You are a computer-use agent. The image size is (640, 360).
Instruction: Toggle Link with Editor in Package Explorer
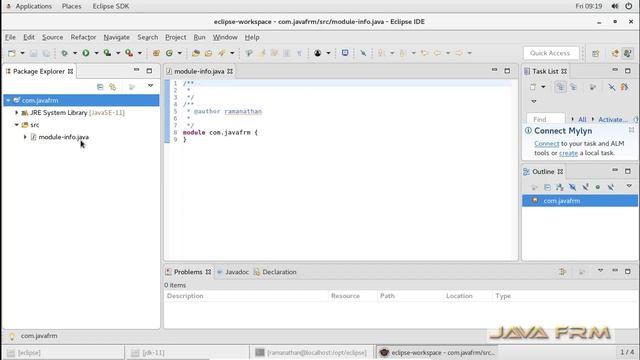click(113, 87)
